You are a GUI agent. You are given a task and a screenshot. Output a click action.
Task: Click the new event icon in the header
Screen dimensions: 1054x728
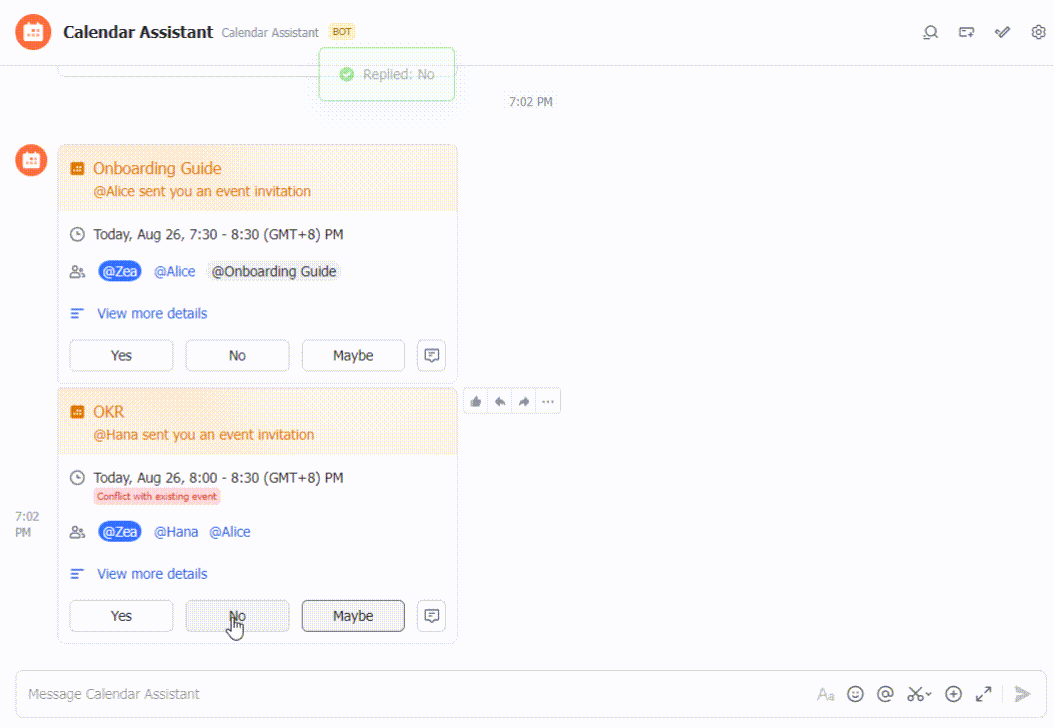coord(966,32)
